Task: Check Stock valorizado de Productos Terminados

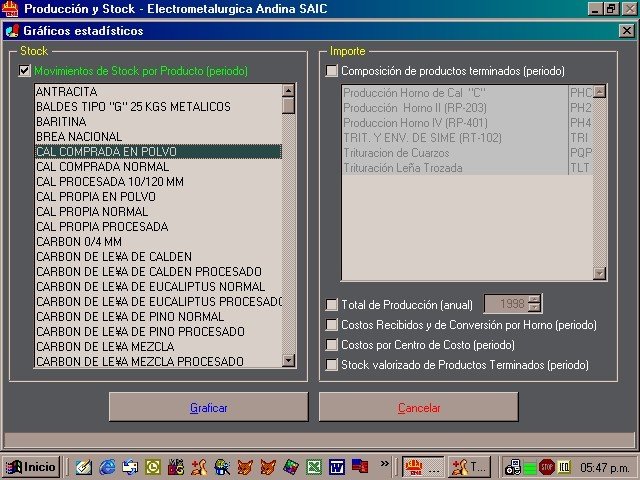Action: click(x=332, y=364)
